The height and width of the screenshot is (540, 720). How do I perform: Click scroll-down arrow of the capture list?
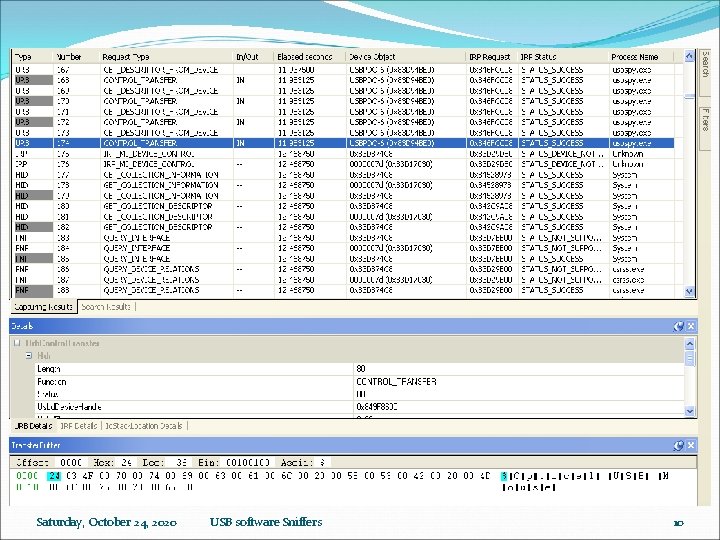click(x=689, y=291)
